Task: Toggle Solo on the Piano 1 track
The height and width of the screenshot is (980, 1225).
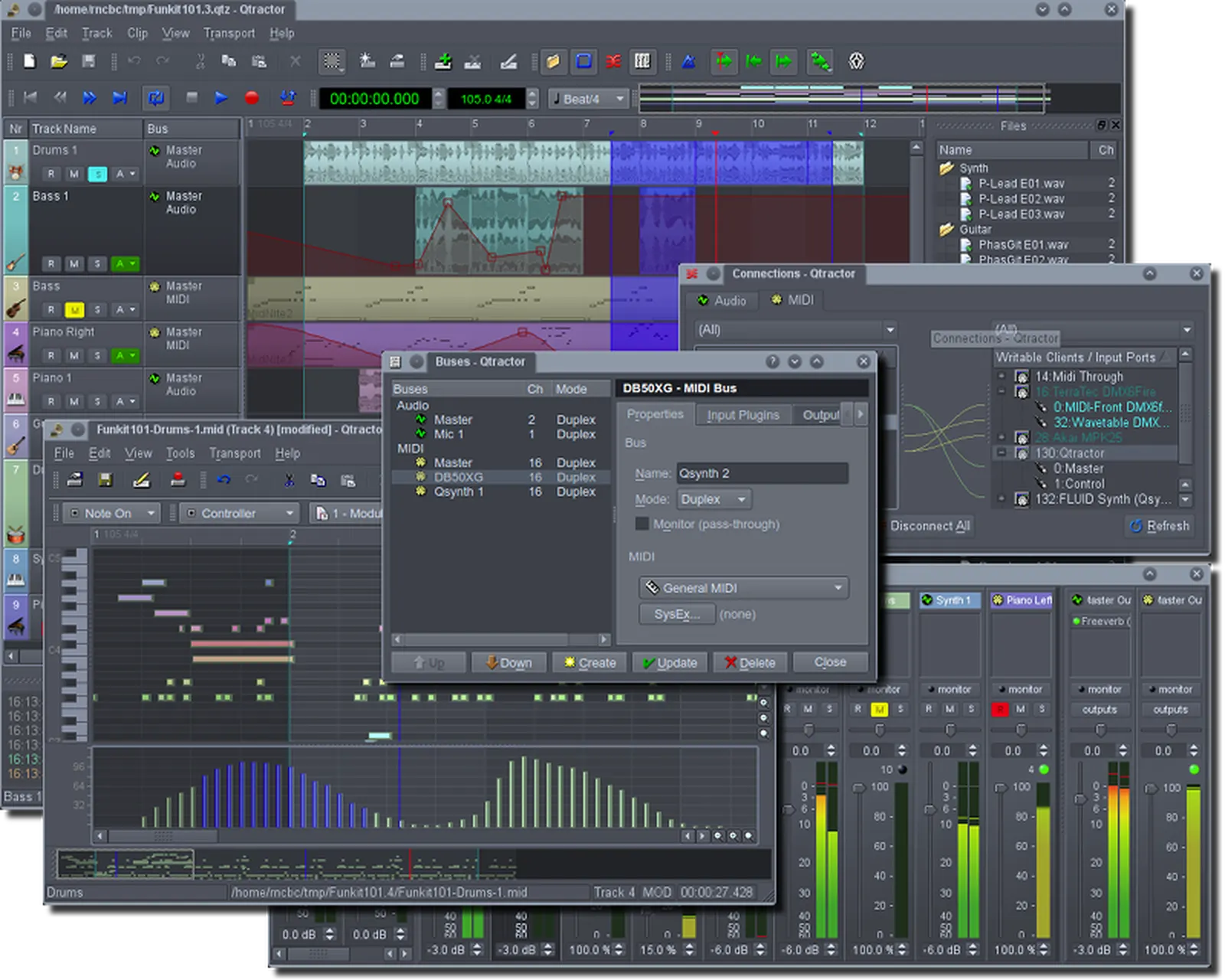Action: [97, 401]
